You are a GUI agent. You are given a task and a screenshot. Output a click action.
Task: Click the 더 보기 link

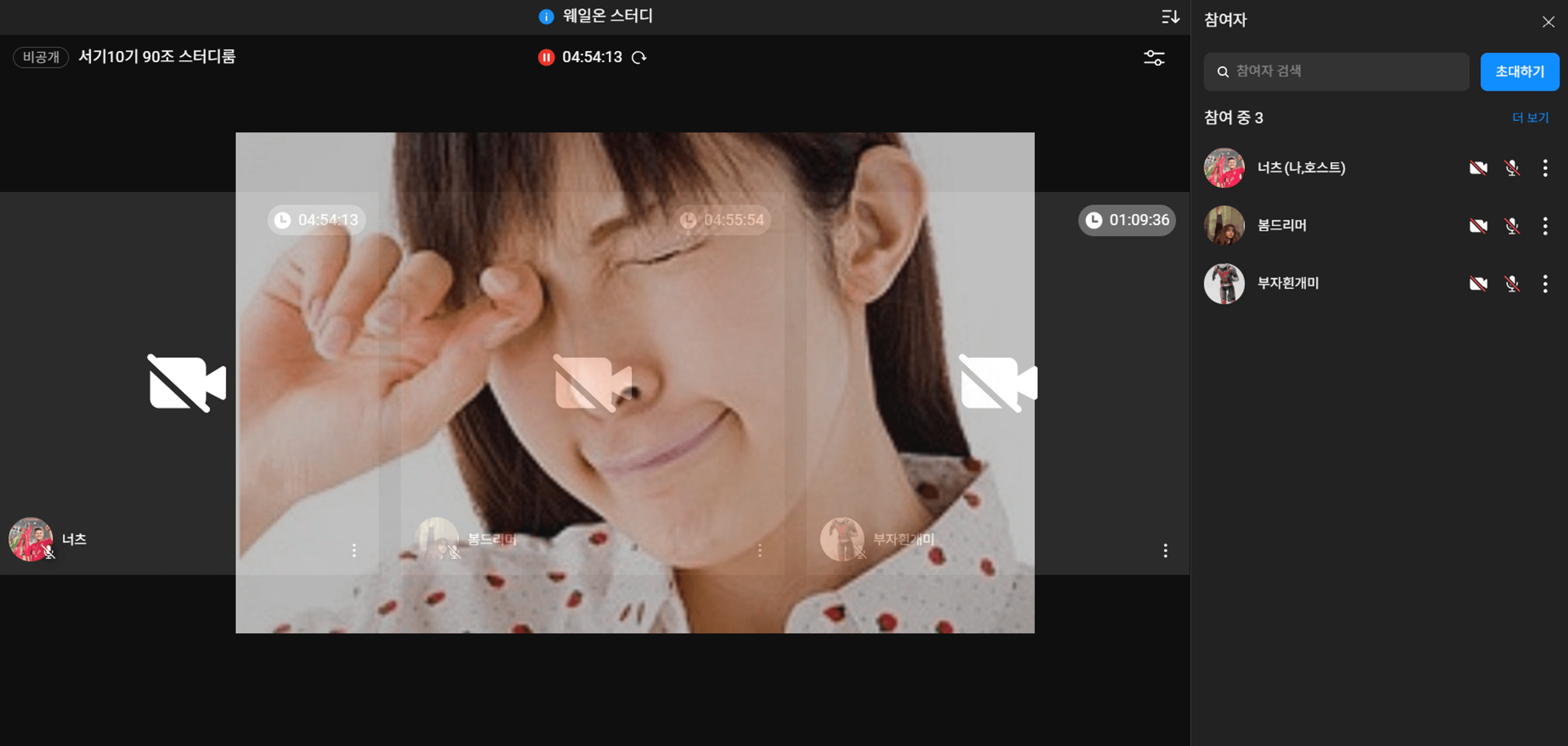click(1530, 118)
